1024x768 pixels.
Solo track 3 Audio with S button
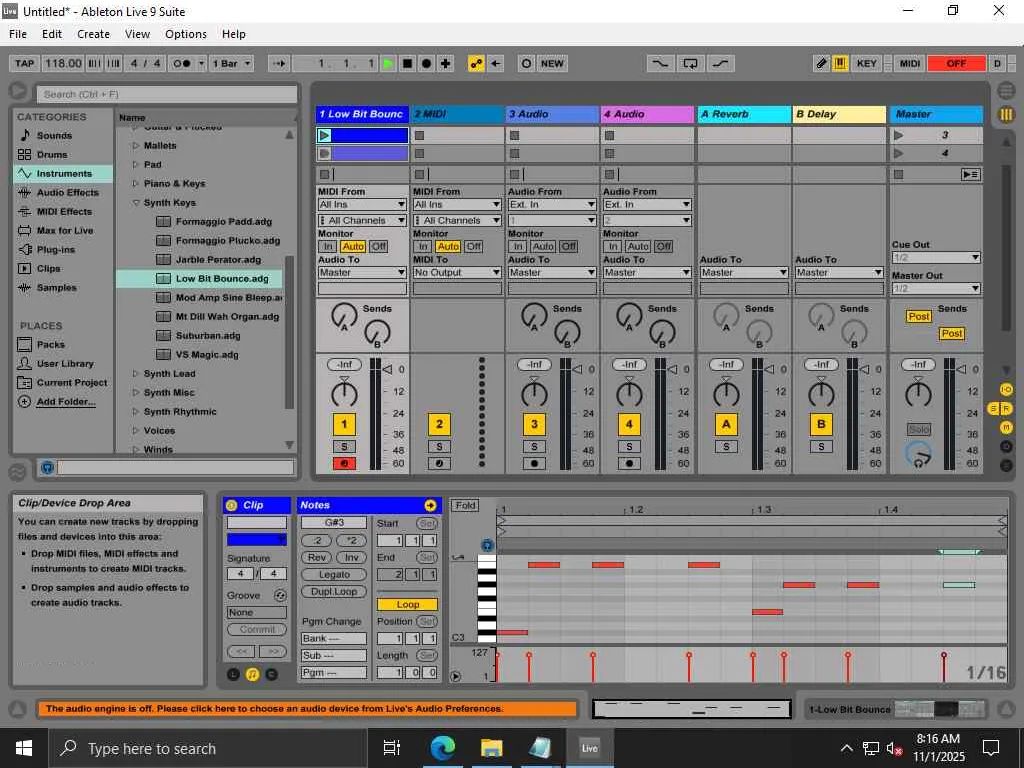tap(534, 446)
